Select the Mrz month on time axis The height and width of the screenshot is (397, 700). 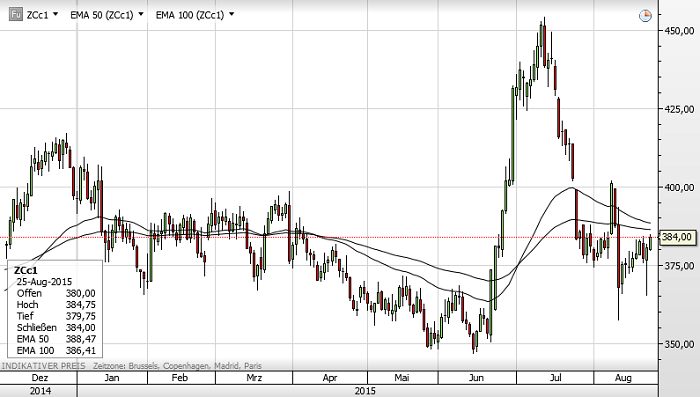pyautogui.click(x=254, y=378)
